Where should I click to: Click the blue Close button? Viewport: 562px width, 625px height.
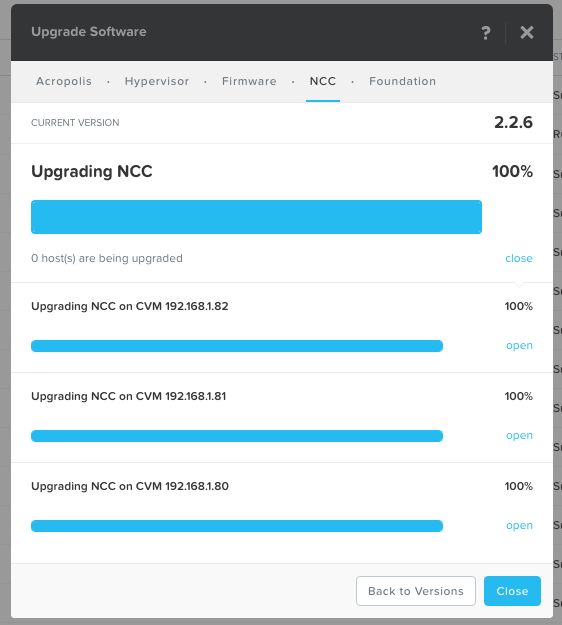point(512,591)
